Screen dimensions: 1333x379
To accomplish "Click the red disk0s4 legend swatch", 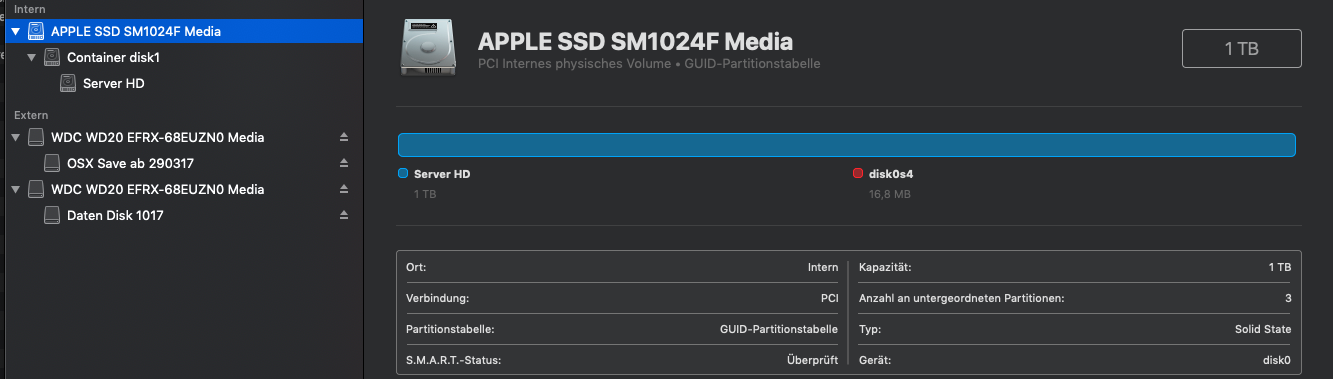I will pos(858,174).
